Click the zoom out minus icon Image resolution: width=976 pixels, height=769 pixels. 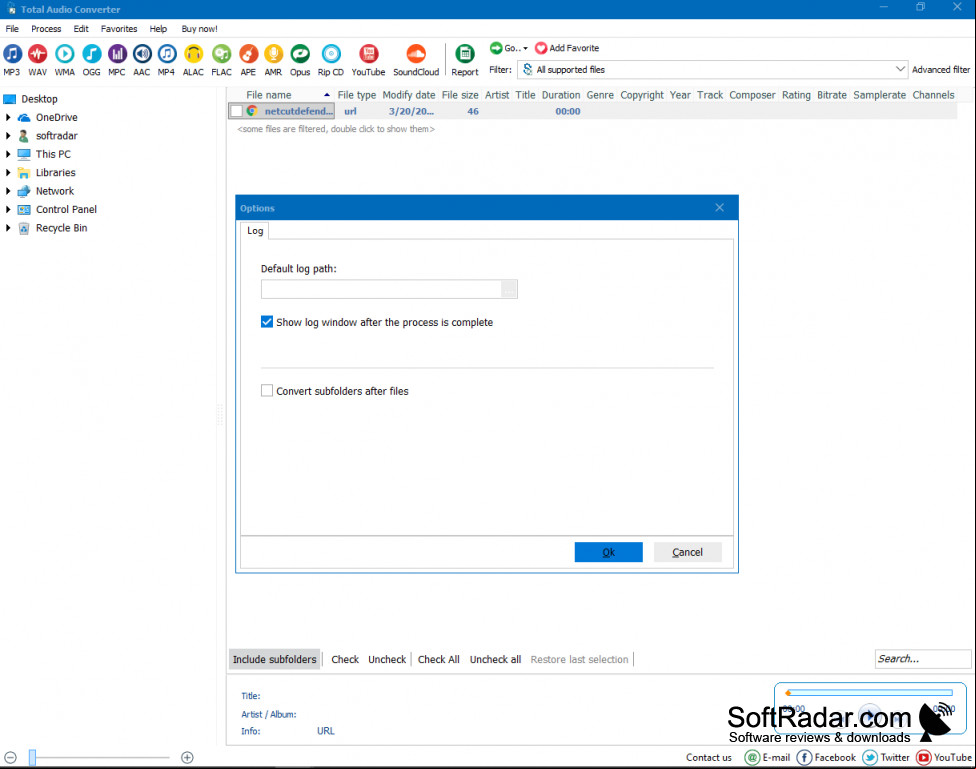click(x=10, y=757)
